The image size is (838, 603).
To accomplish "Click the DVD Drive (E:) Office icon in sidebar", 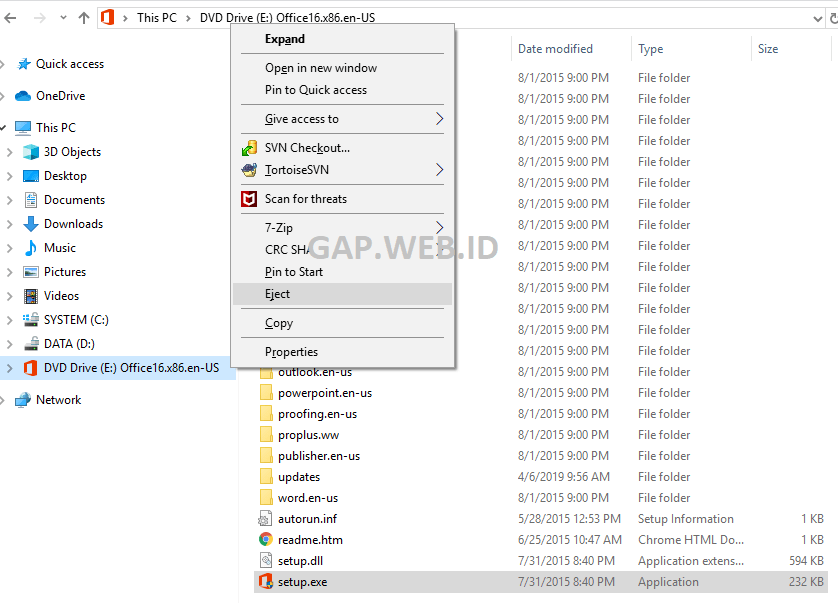I will [x=30, y=368].
